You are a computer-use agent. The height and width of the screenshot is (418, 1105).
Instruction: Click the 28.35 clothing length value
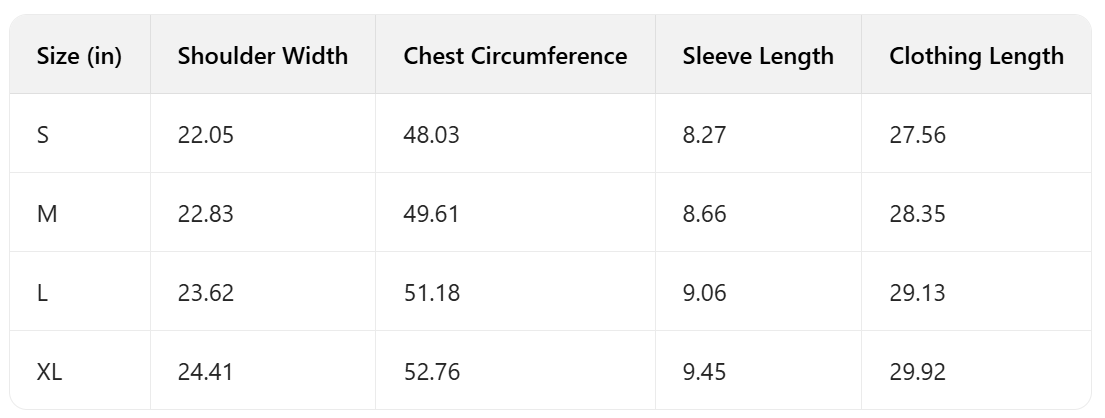(917, 214)
